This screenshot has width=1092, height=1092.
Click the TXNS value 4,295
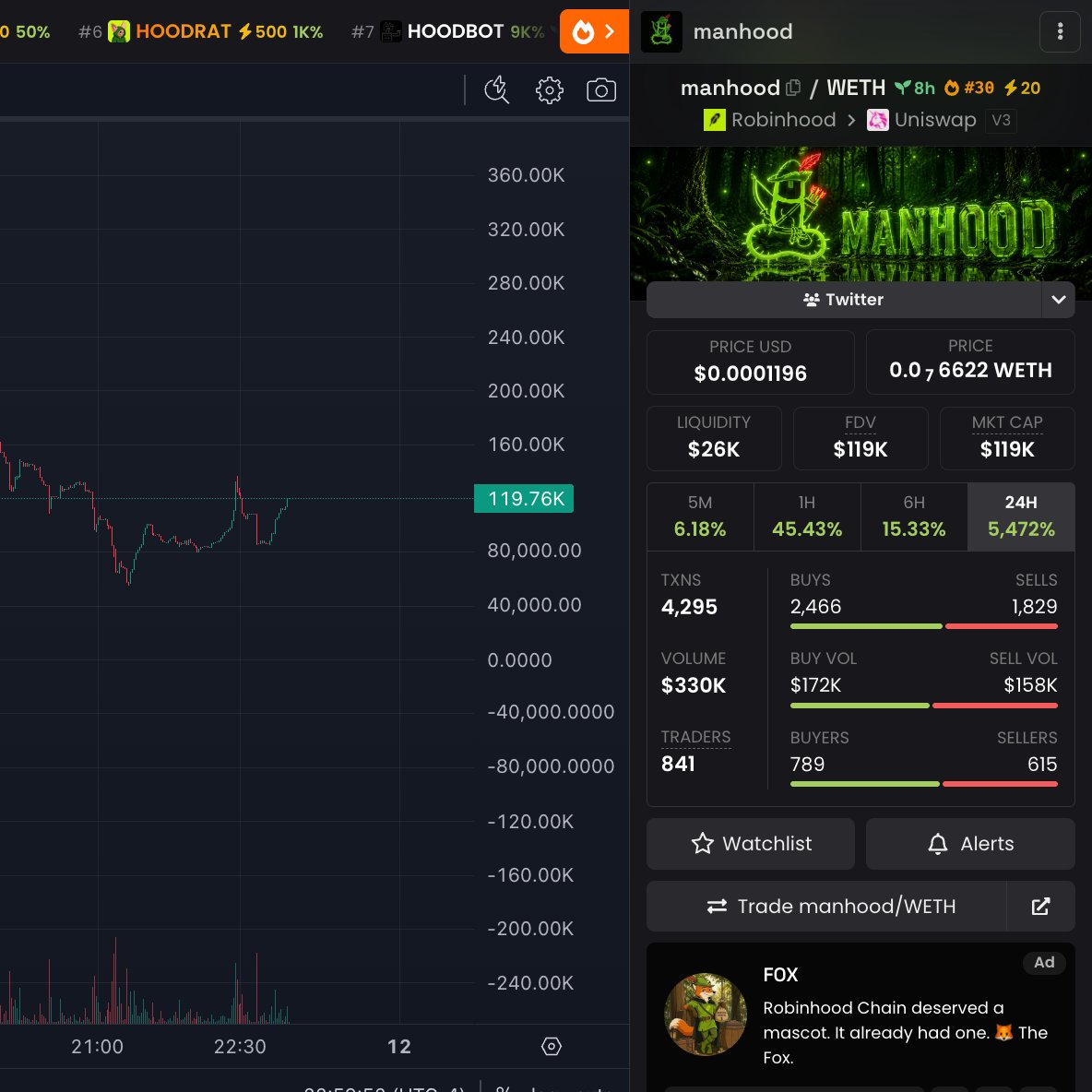(689, 607)
